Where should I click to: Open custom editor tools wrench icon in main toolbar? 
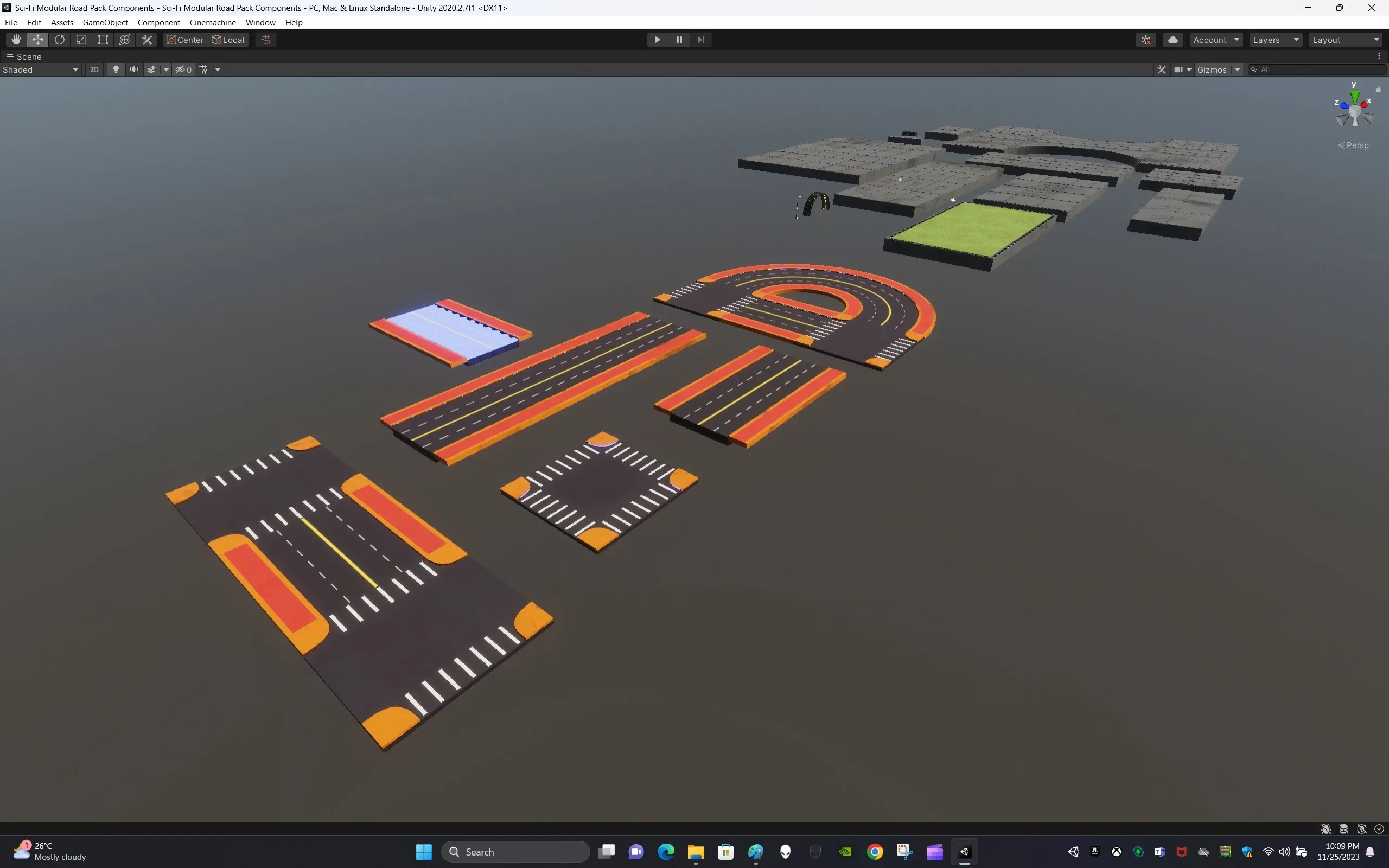tap(147, 40)
